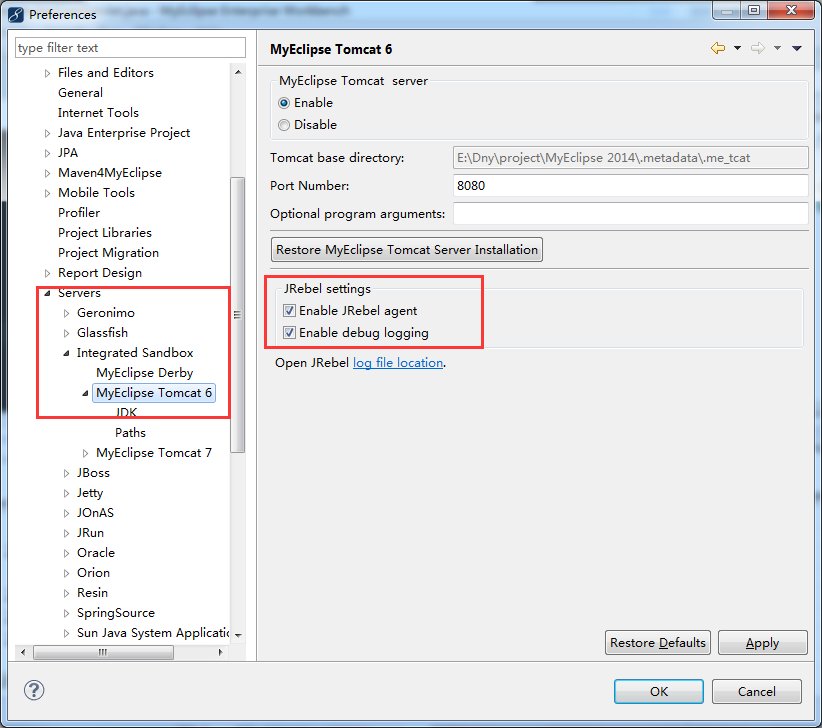
Task: Select Project Migration tree item
Action: pyautogui.click(x=108, y=253)
